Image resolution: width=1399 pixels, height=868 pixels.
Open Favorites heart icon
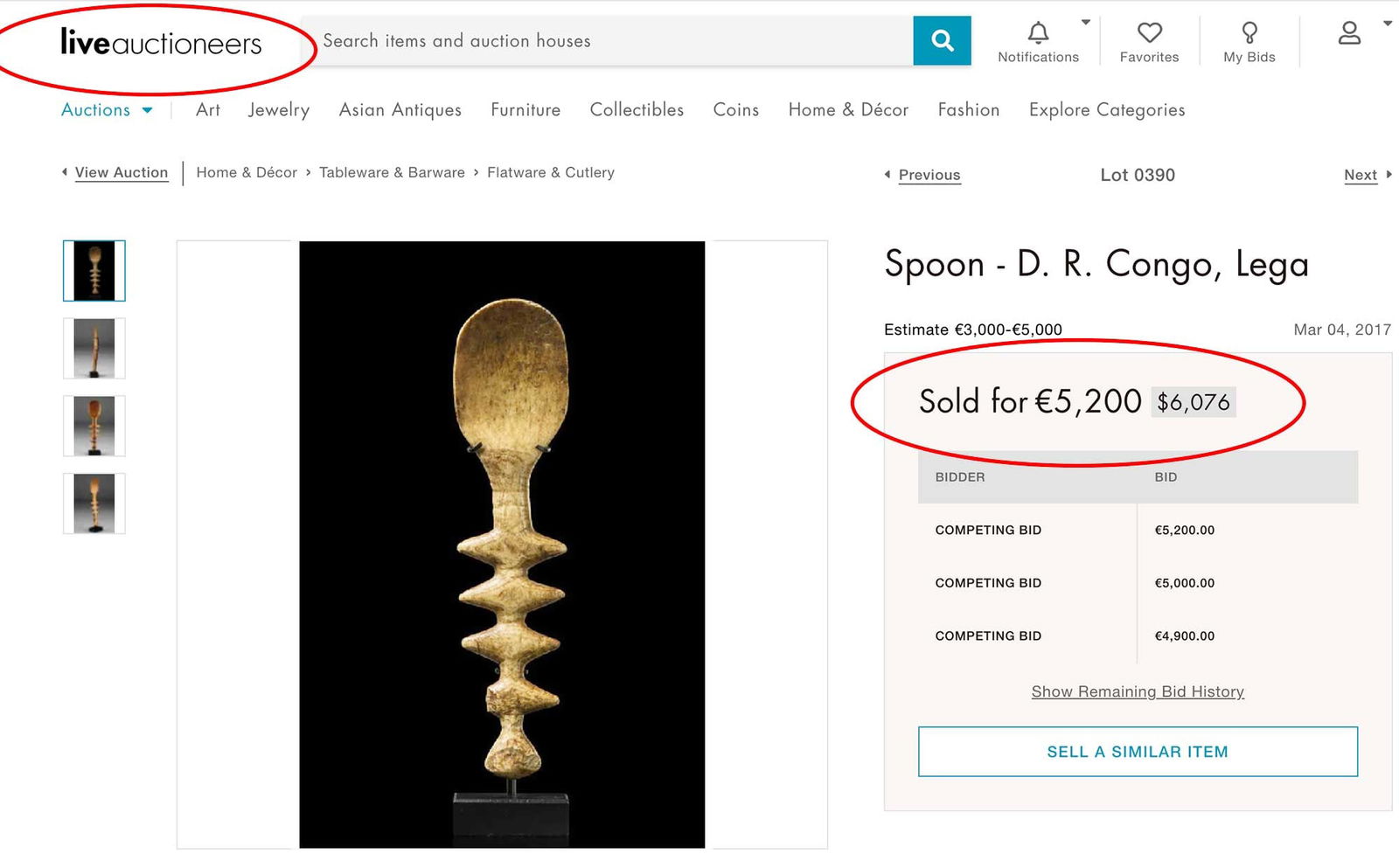(1149, 33)
